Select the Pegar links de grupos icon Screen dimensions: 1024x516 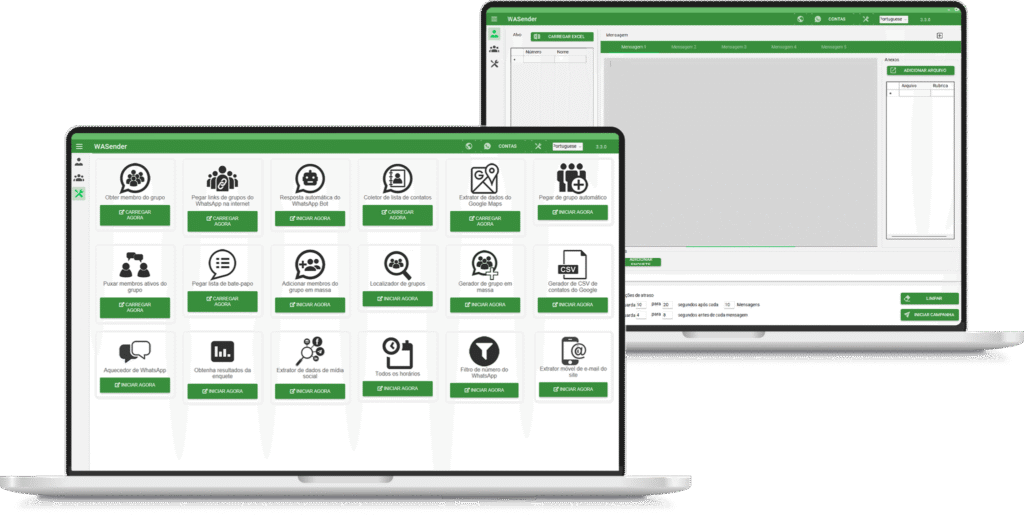222,178
